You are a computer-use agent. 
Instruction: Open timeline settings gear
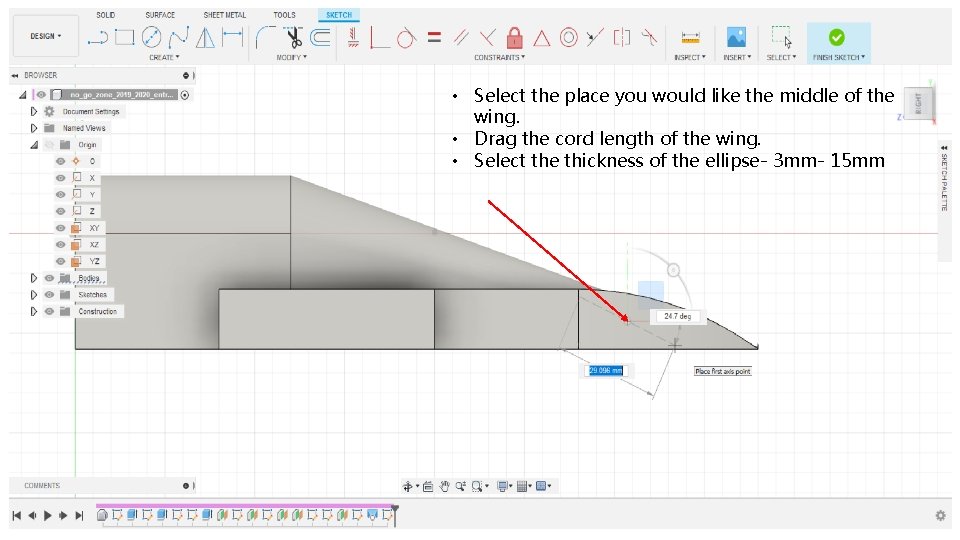tap(940, 516)
